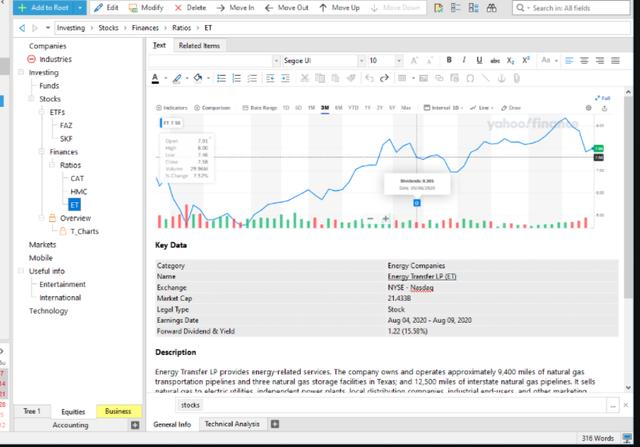The height and width of the screenshot is (447, 640).
Task: Click the checklist icon
Action: 252,78
